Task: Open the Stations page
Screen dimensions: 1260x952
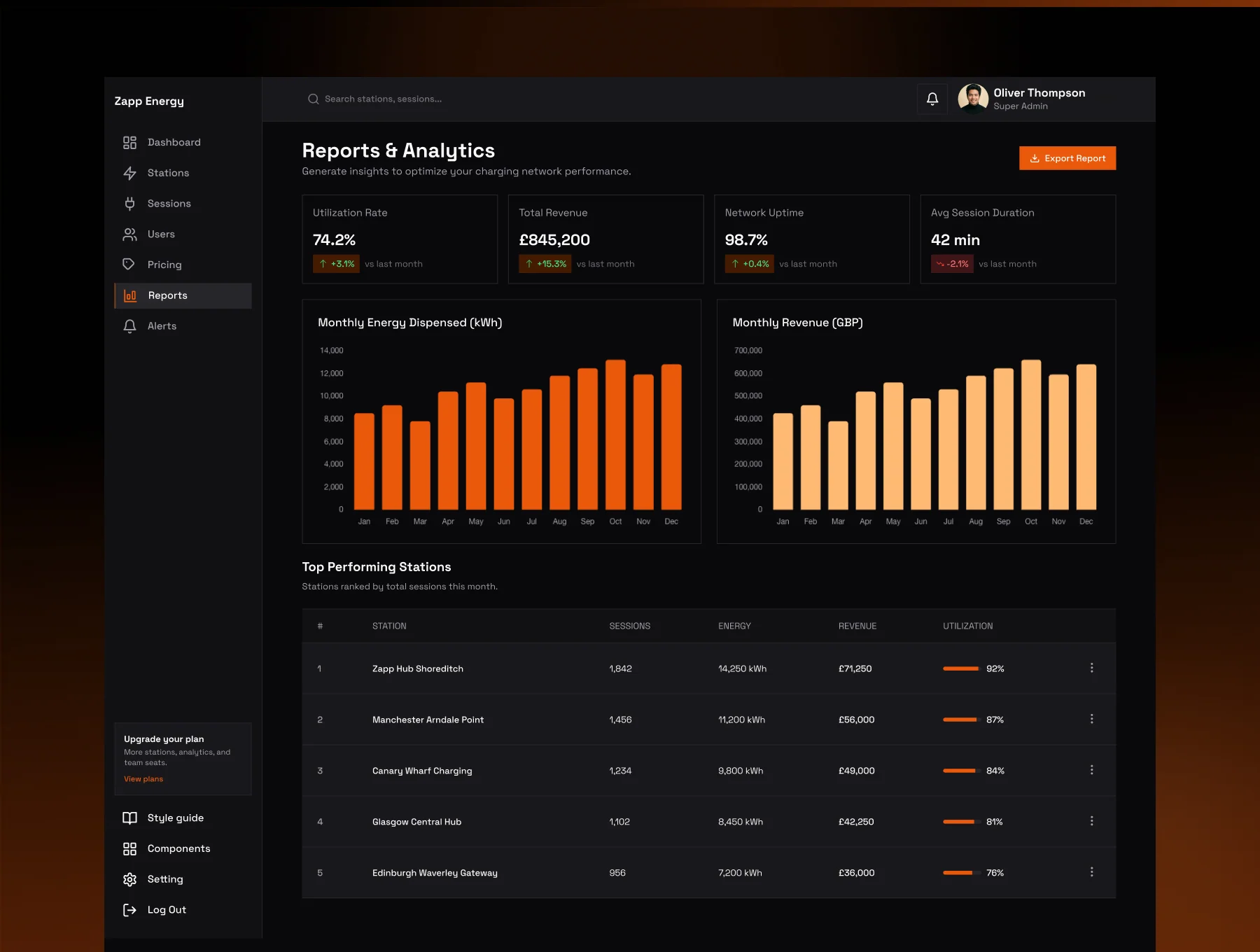Action: coord(168,173)
